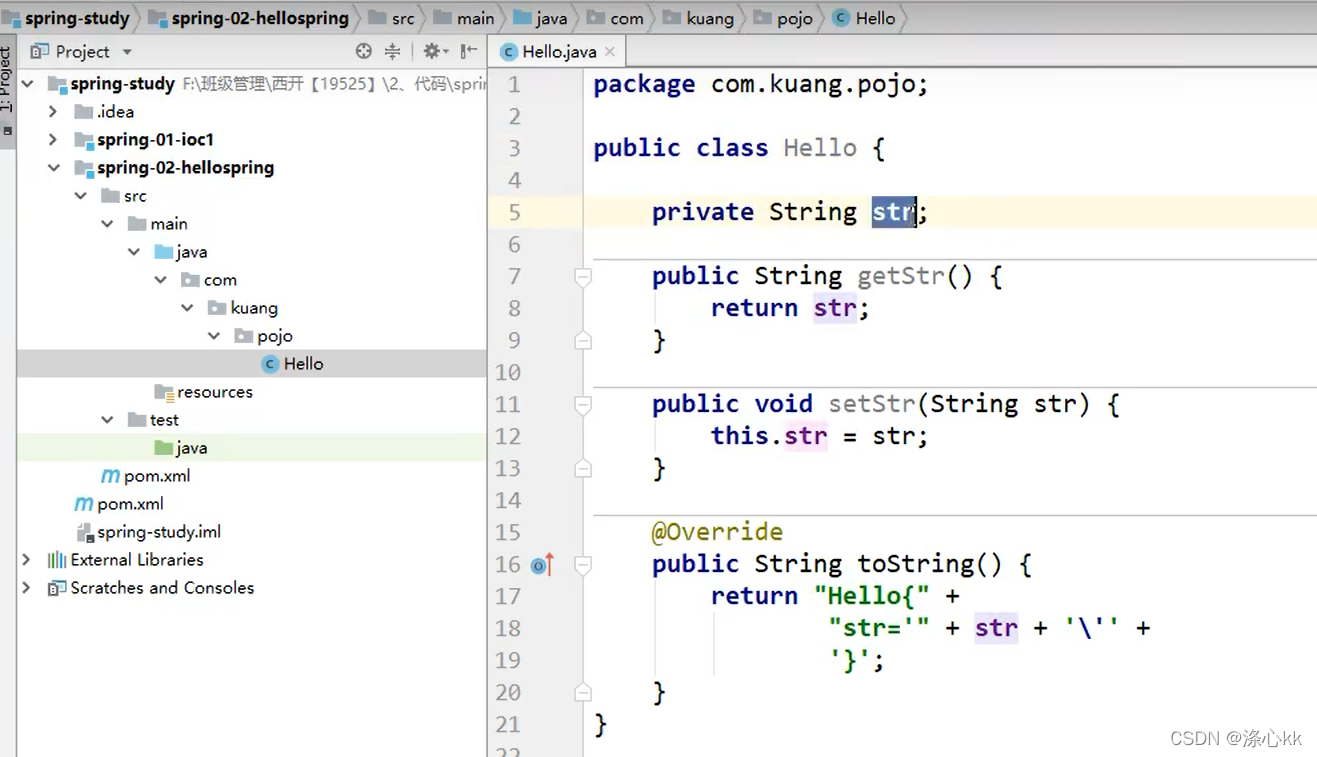The image size is (1317, 757).
Task: Select the Hello class in project tree
Action: pos(251,364)
